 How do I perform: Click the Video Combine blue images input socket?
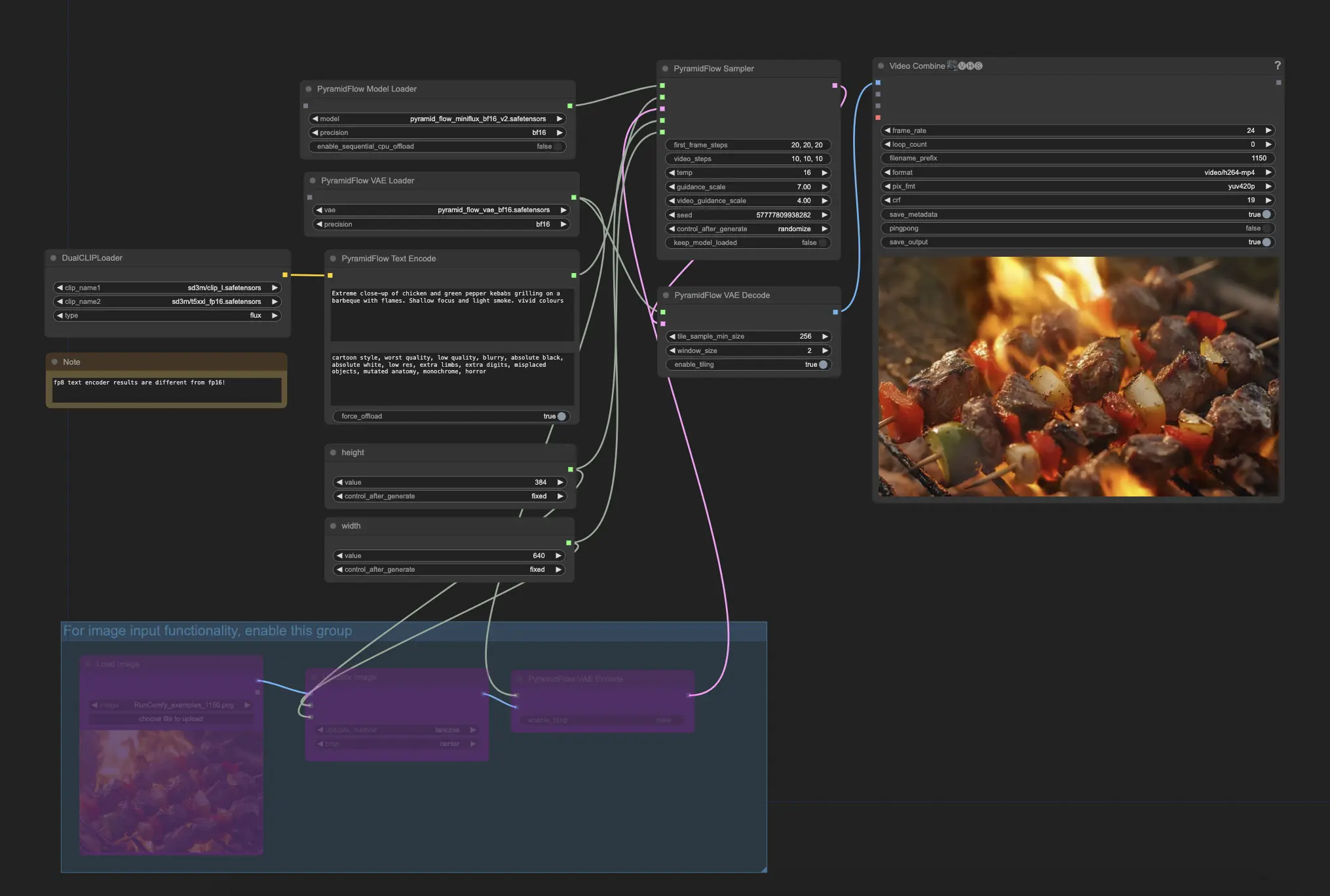click(878, 83)
